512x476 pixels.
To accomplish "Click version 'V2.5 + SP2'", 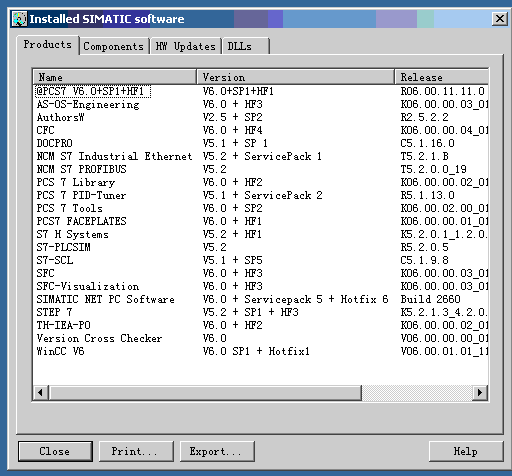I will click(x=232, y=117).
